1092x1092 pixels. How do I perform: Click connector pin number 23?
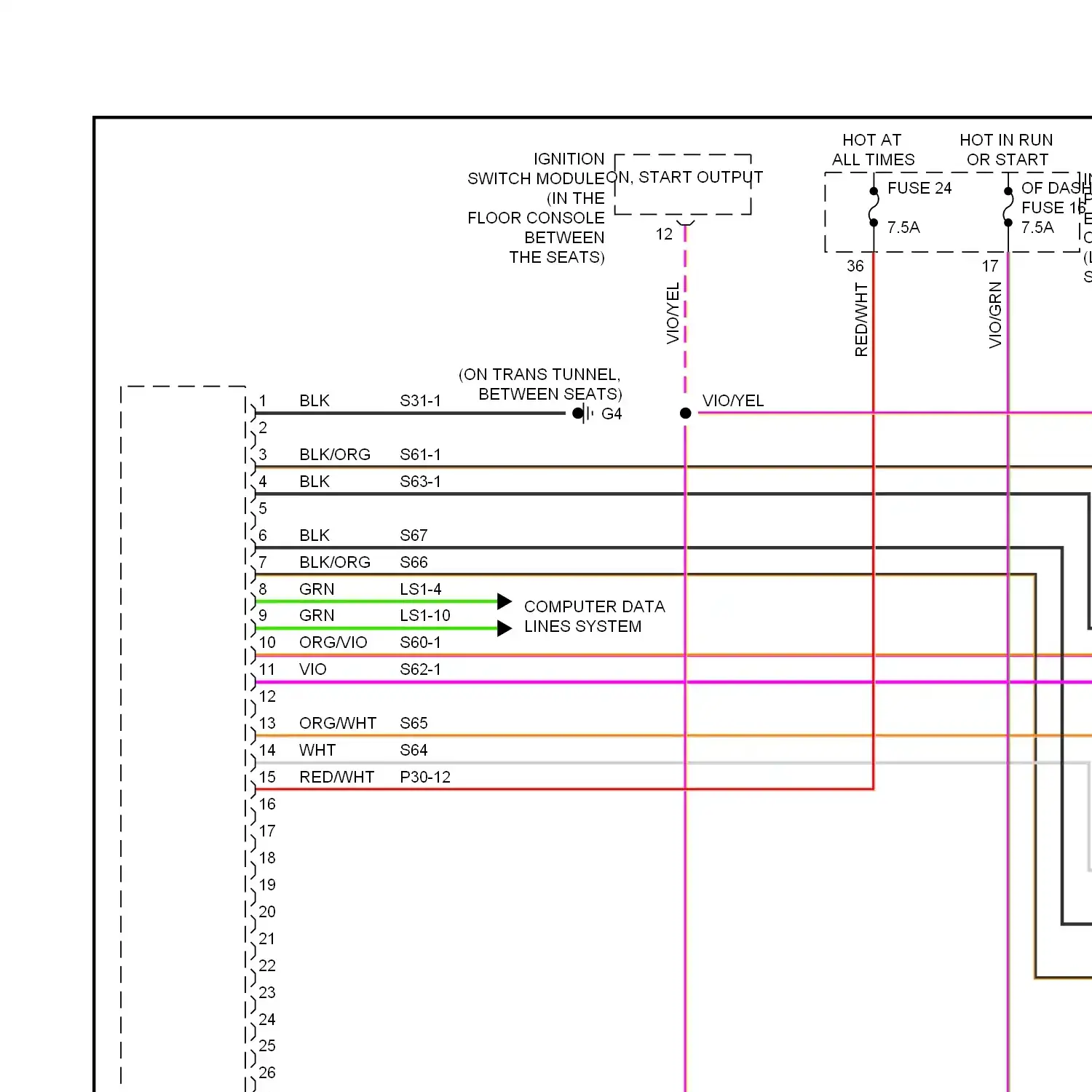[267, 992]
